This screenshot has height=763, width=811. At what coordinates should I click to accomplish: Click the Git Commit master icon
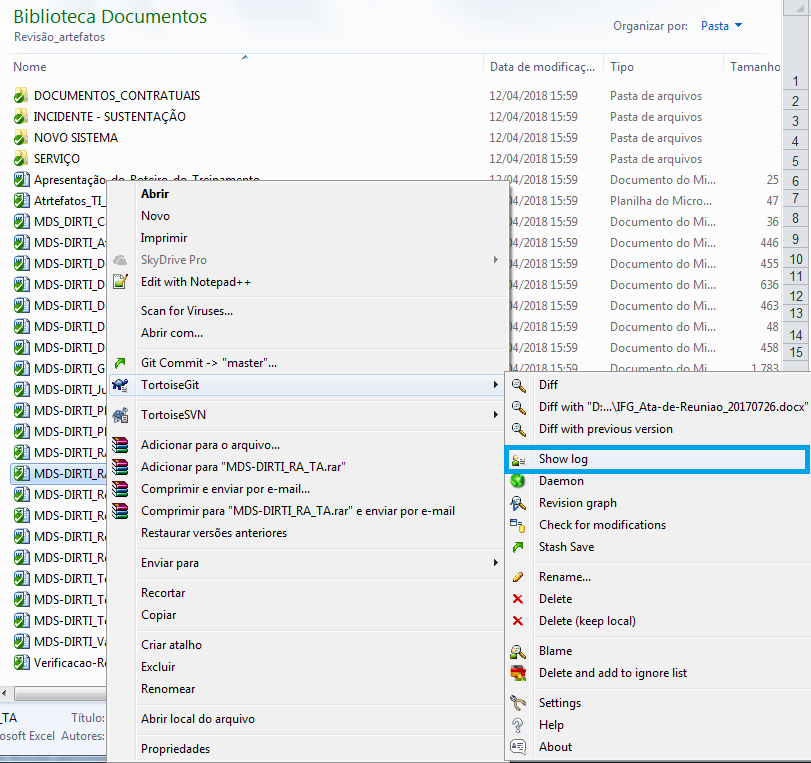click(121, 363)
